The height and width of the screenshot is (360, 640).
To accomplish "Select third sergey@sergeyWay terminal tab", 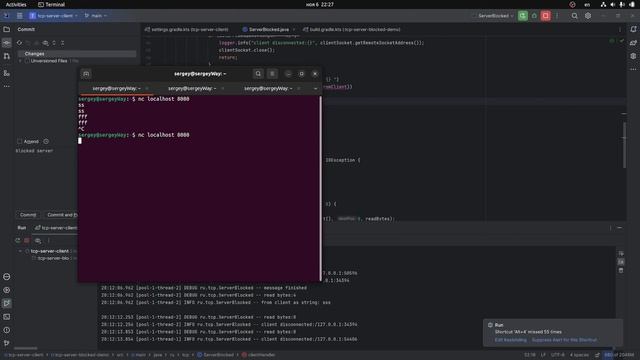I will pos(267,89).
